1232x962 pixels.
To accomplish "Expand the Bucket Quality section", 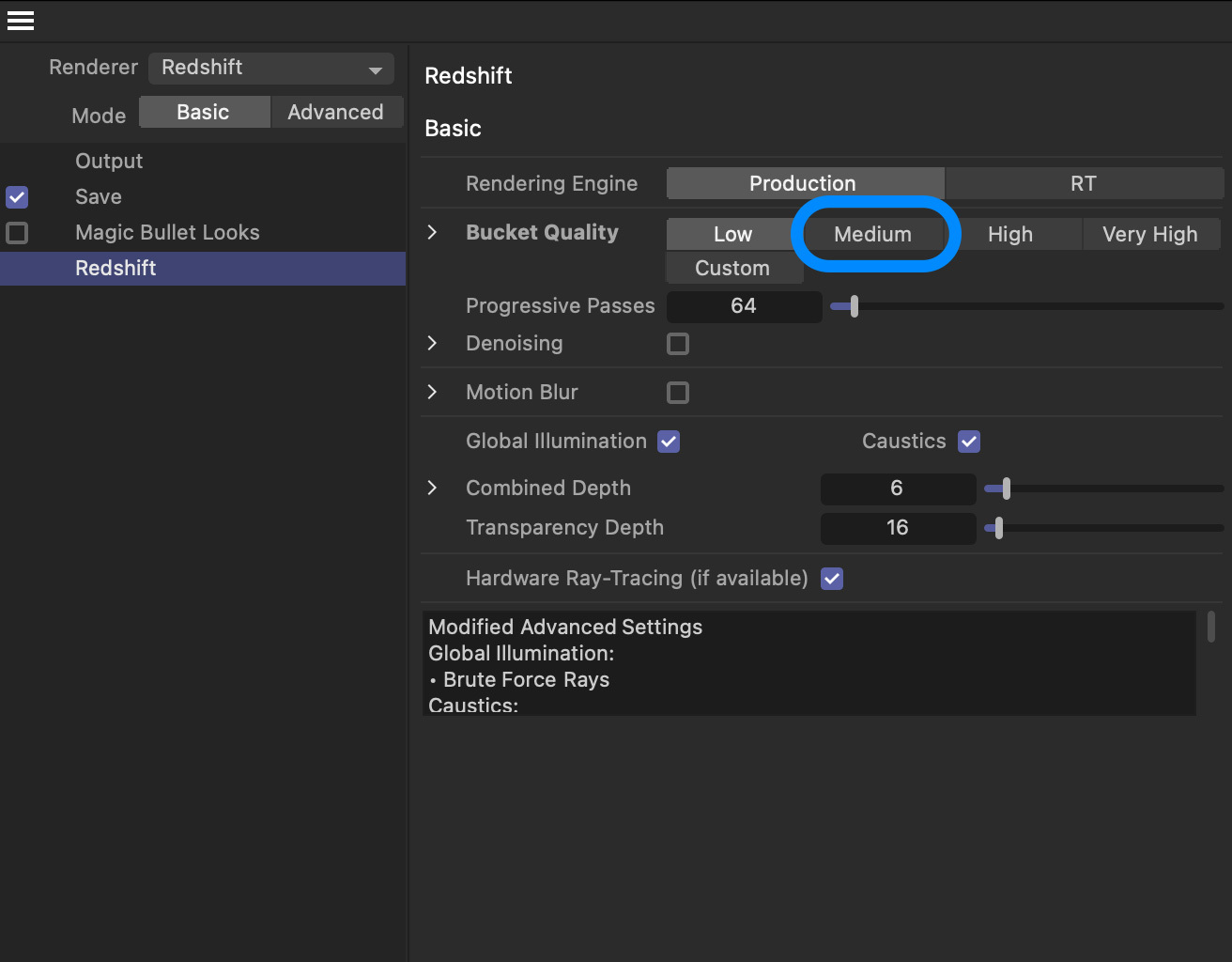I will point(432,232).
